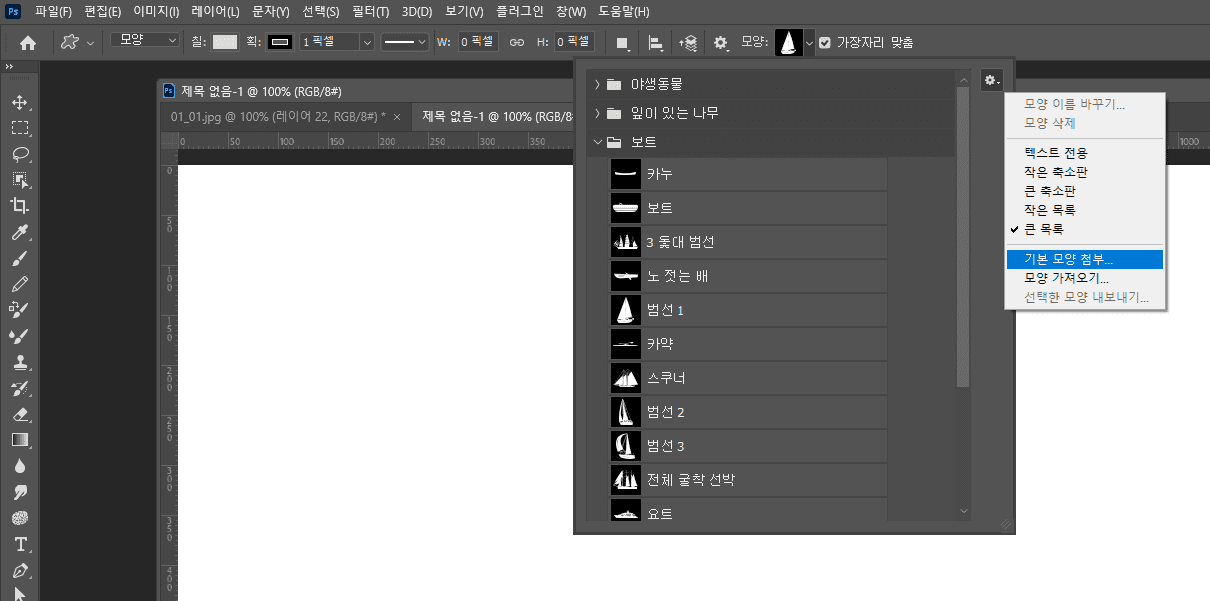Open the stroke width 1 픽셀 dropdown

tap(366, 42)
